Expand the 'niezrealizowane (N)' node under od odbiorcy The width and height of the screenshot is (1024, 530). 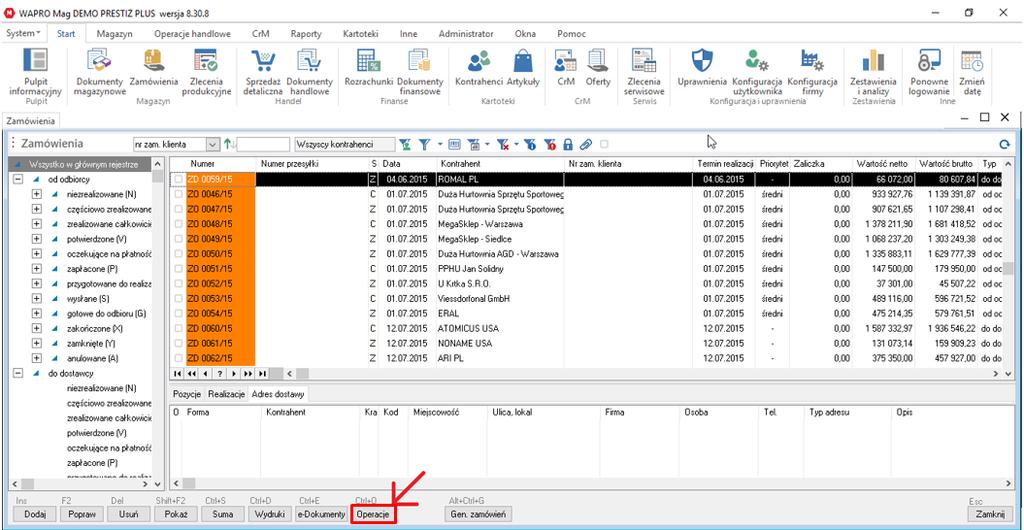pyautogui.click(x=37, y=194)
